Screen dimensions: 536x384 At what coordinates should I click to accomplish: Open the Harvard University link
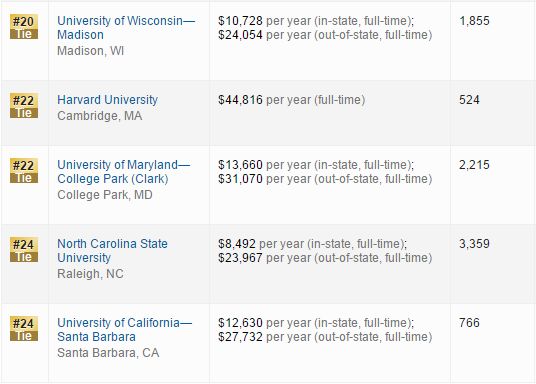click(107, 100)
